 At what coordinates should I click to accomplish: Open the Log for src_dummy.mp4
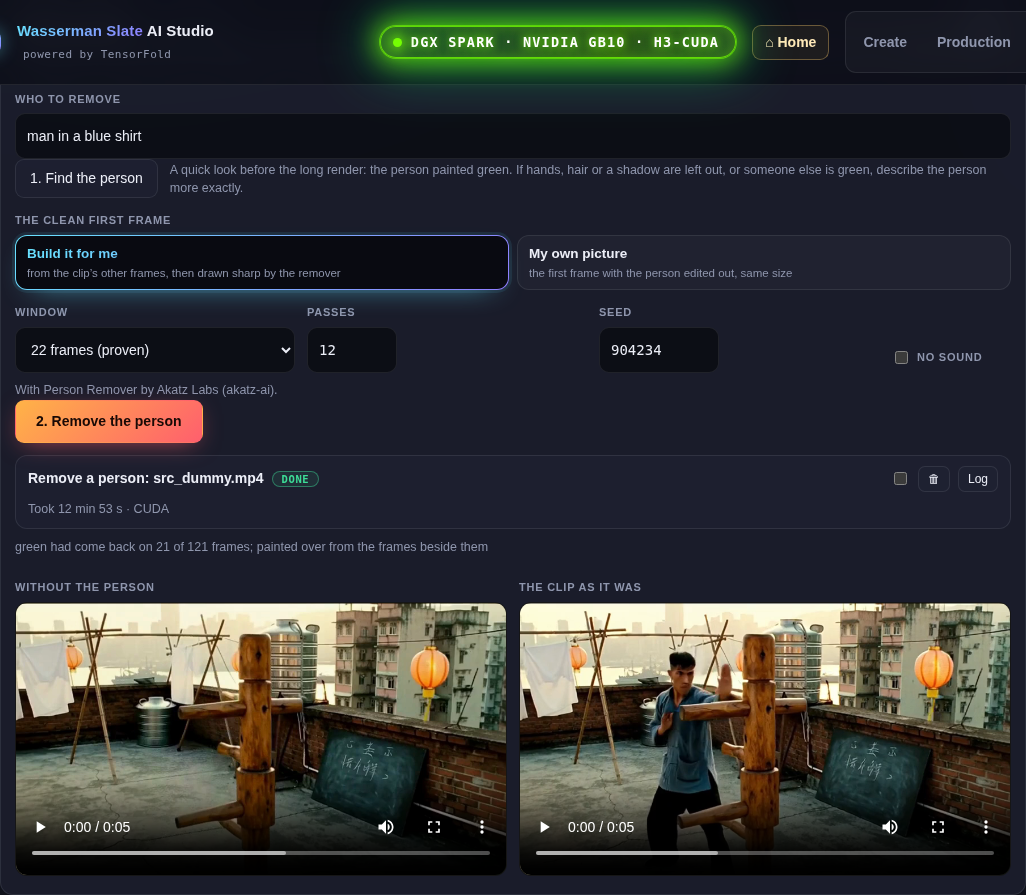click(x=978, y=479)
